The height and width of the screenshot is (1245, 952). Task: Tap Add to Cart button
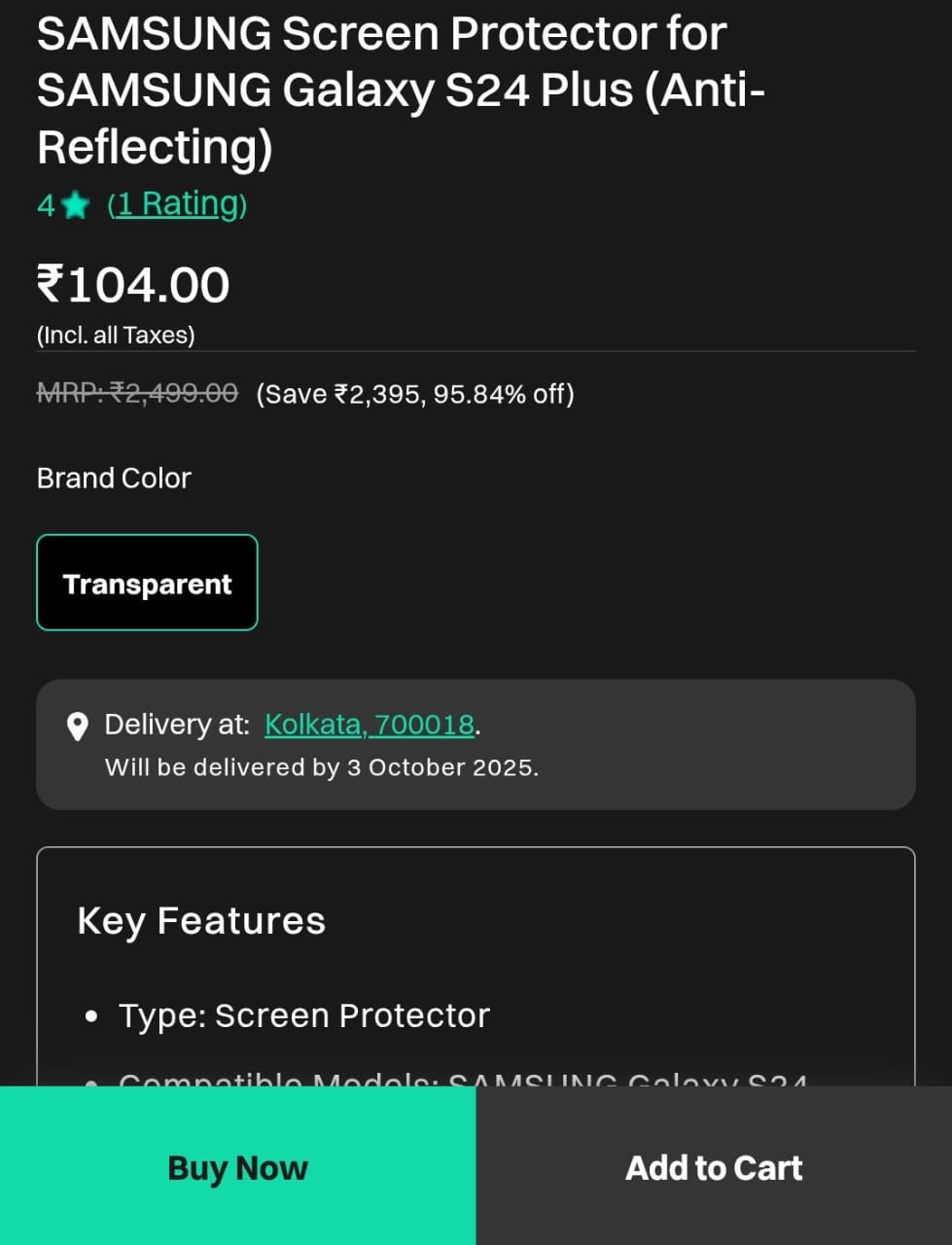714,1167
